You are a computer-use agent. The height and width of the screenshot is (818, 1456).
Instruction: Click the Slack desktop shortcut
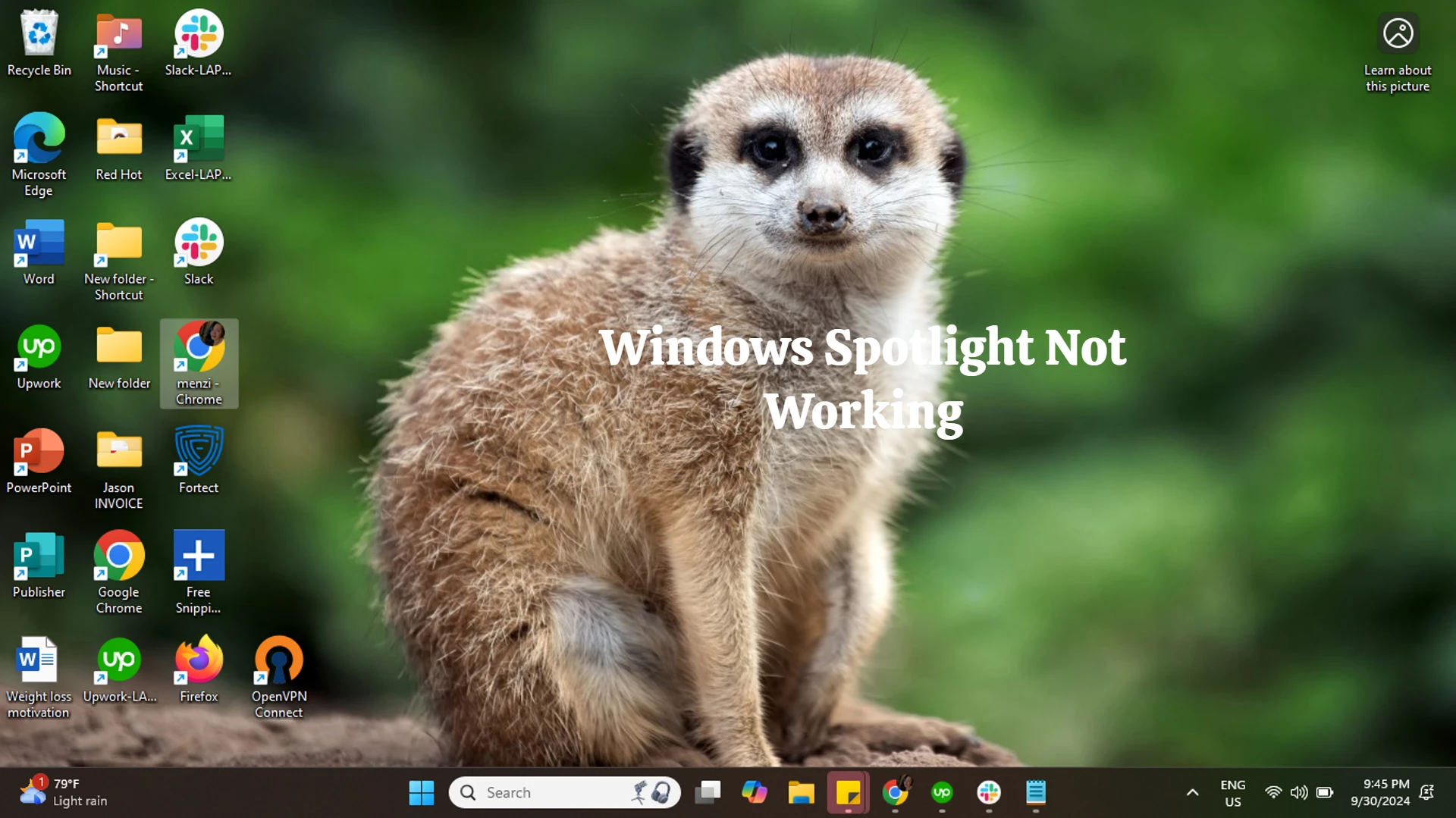coord(199,252)
